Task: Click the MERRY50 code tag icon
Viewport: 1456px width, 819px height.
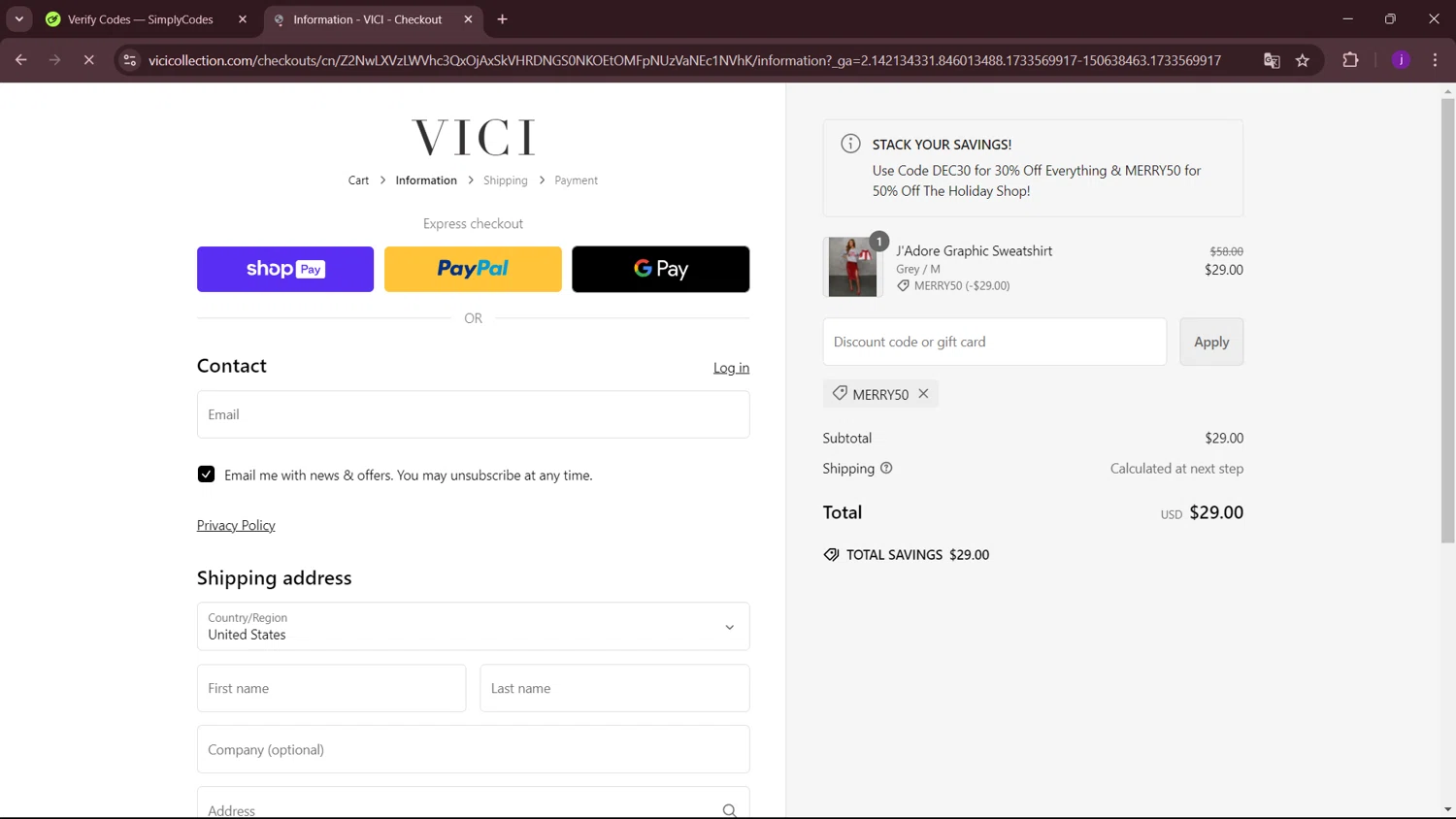Action: [840, 393]
